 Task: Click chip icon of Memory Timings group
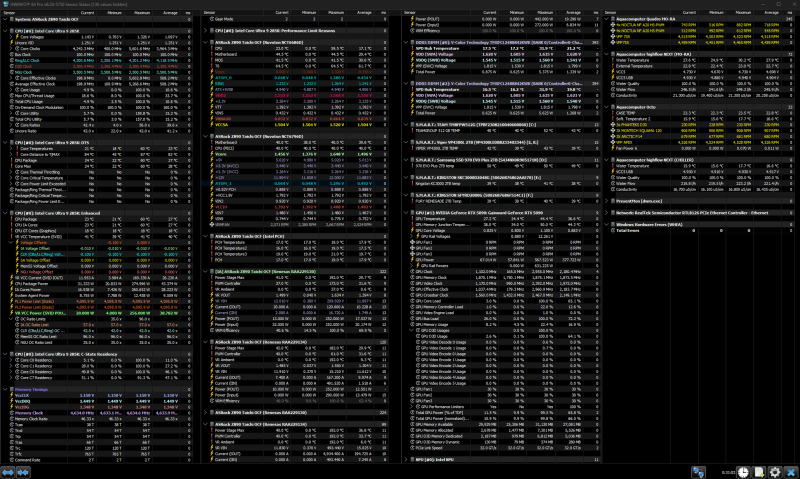pos(11,389)
